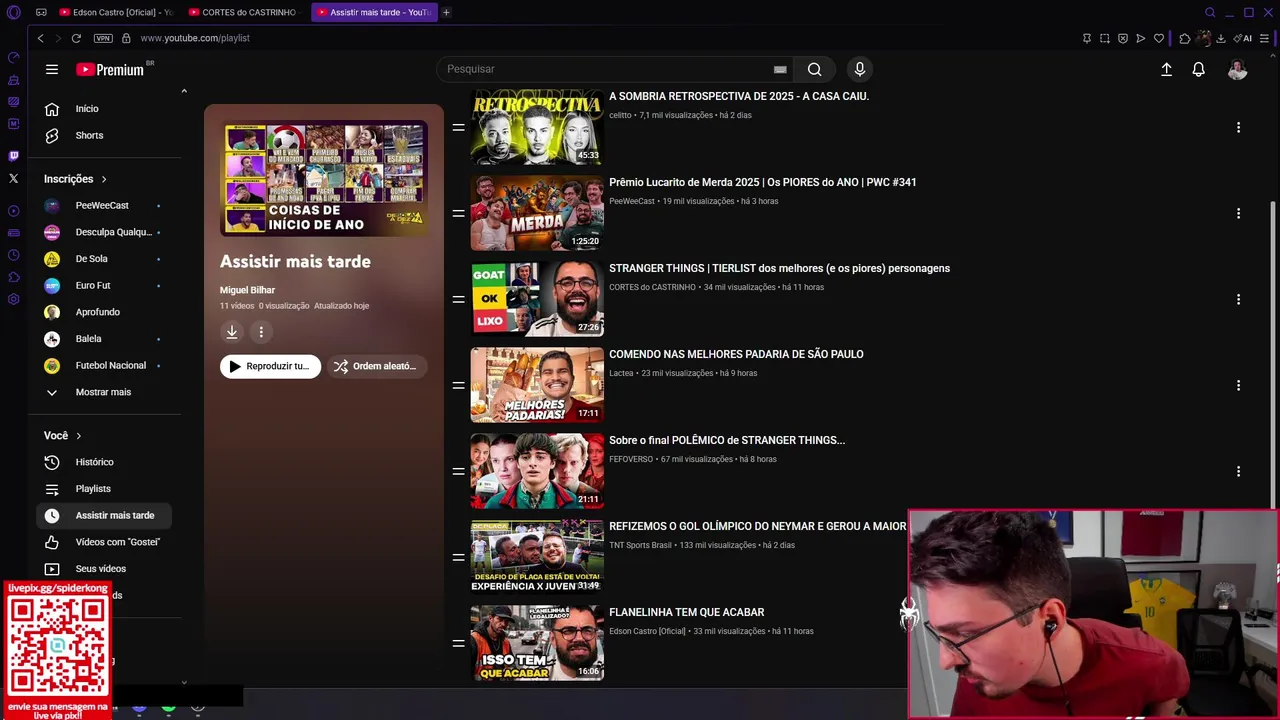
Task: Go back to previous page
Action: point(40,38)
